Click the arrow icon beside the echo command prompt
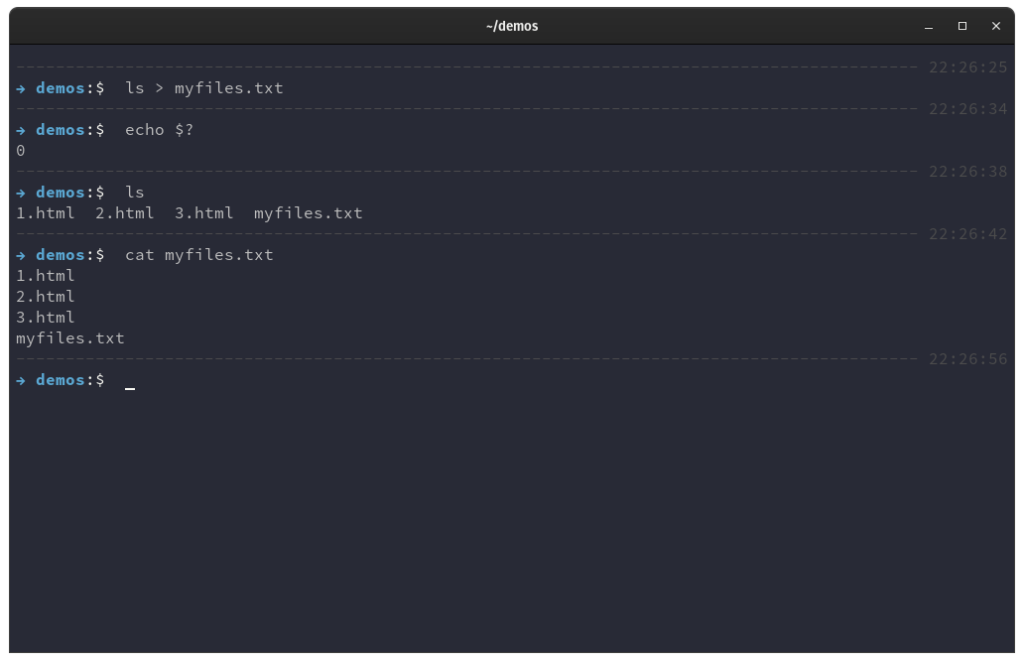This screenshot has height=662, width=1024. (x=20, y=129)
